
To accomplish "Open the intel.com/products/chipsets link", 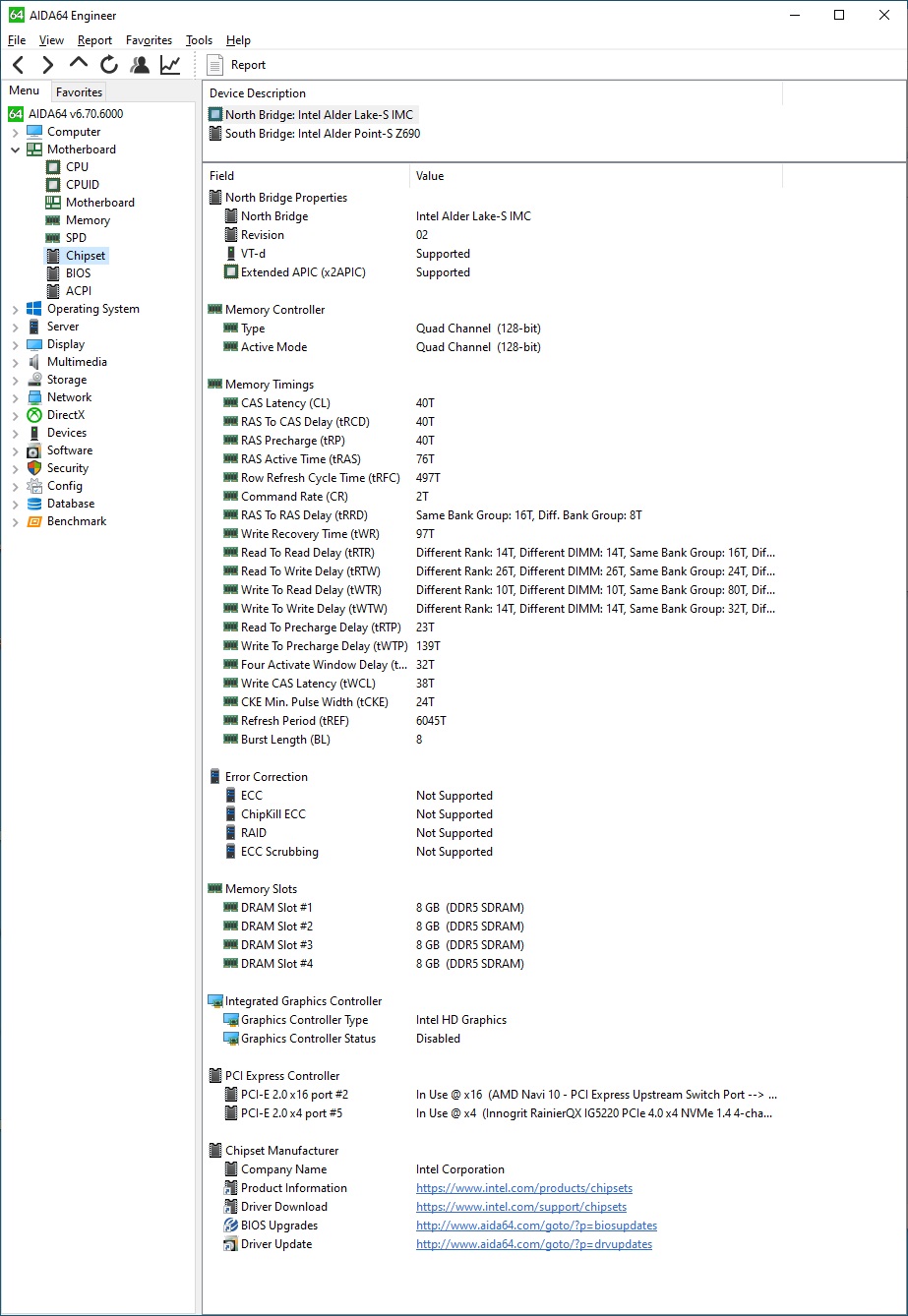I will pos(524,1188).
